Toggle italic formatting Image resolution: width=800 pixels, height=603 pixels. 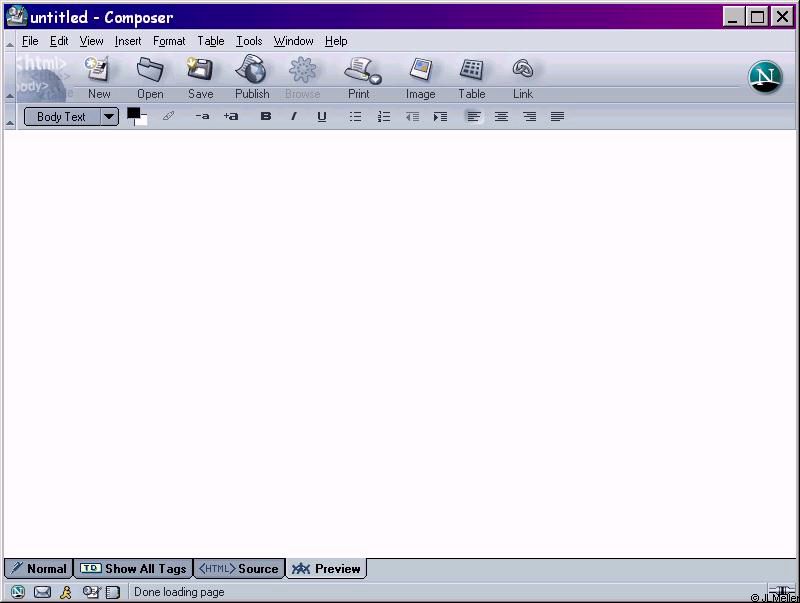point(293,116)
